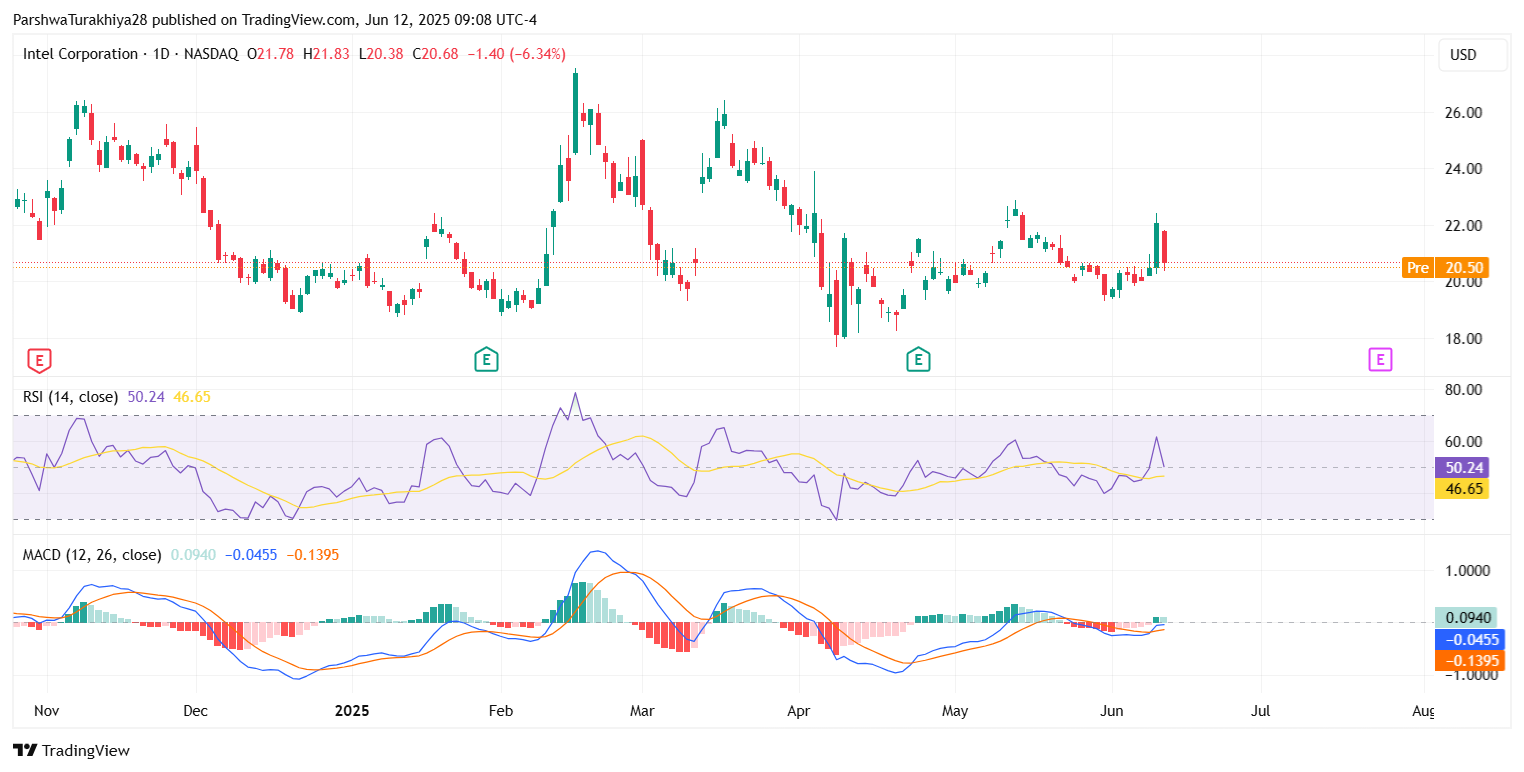Click the orange Pre market label
The image size is (1524, 772).
tap(1418, 268)
